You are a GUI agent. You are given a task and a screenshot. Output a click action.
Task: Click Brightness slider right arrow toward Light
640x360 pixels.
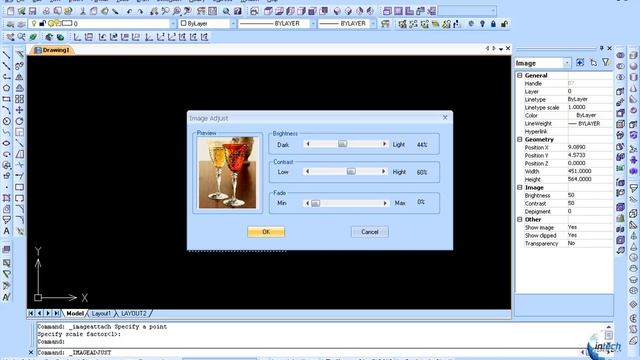[384, 144]
